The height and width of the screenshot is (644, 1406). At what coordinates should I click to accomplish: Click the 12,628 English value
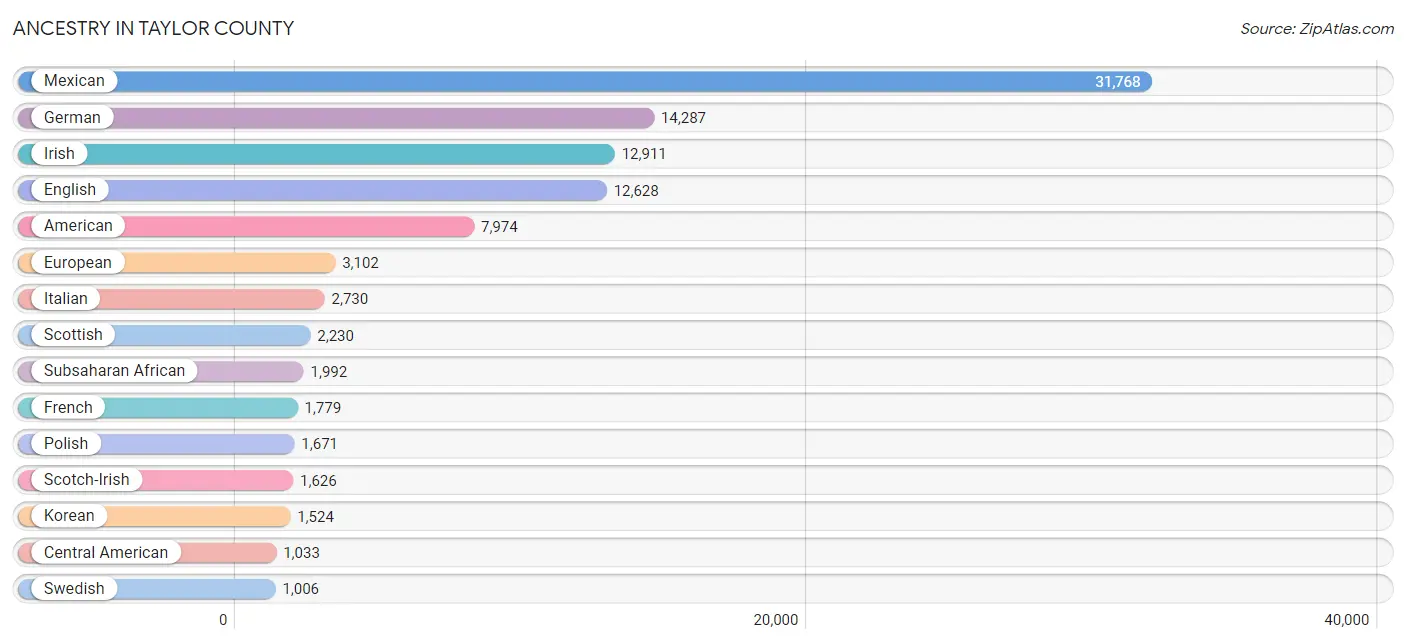(x=636, y=190)
